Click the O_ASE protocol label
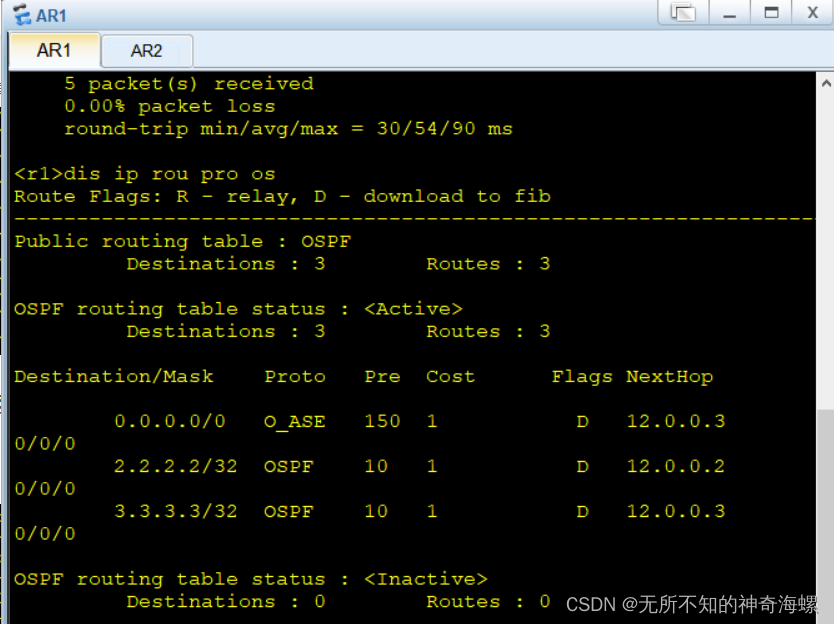The image size is (834, 624). pos(294,421)
